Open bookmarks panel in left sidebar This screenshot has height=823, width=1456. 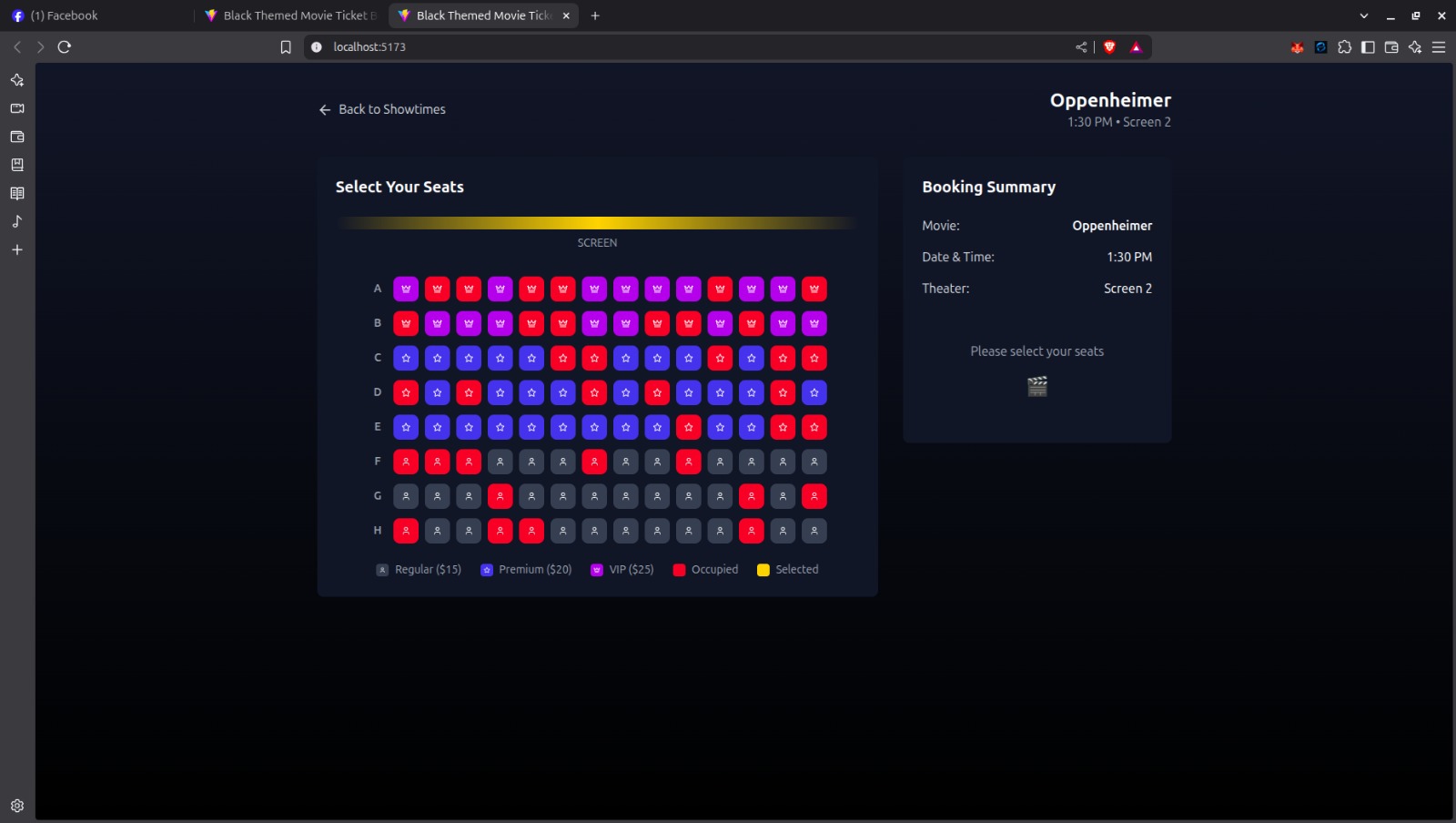tap(17, 165)
